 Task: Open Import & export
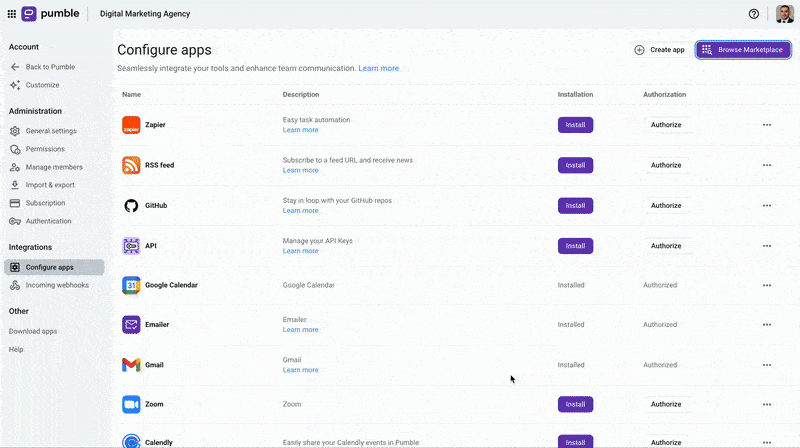click(x=42, y=185)
